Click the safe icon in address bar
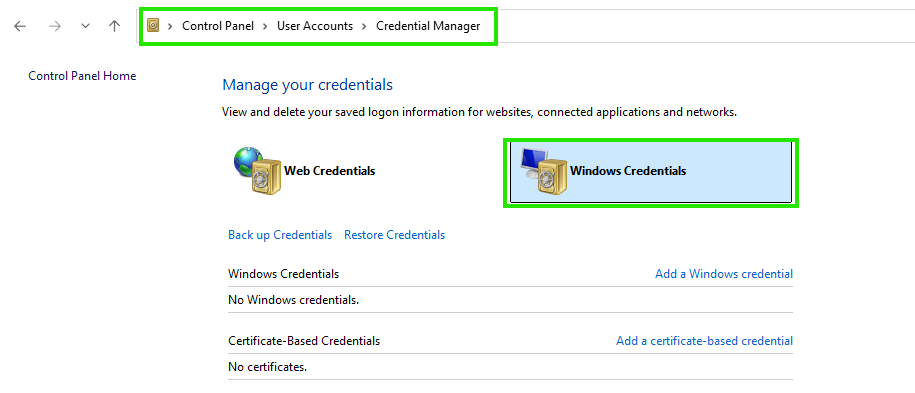Viewport: 915px width, 393px height. (x=153, y=26)
